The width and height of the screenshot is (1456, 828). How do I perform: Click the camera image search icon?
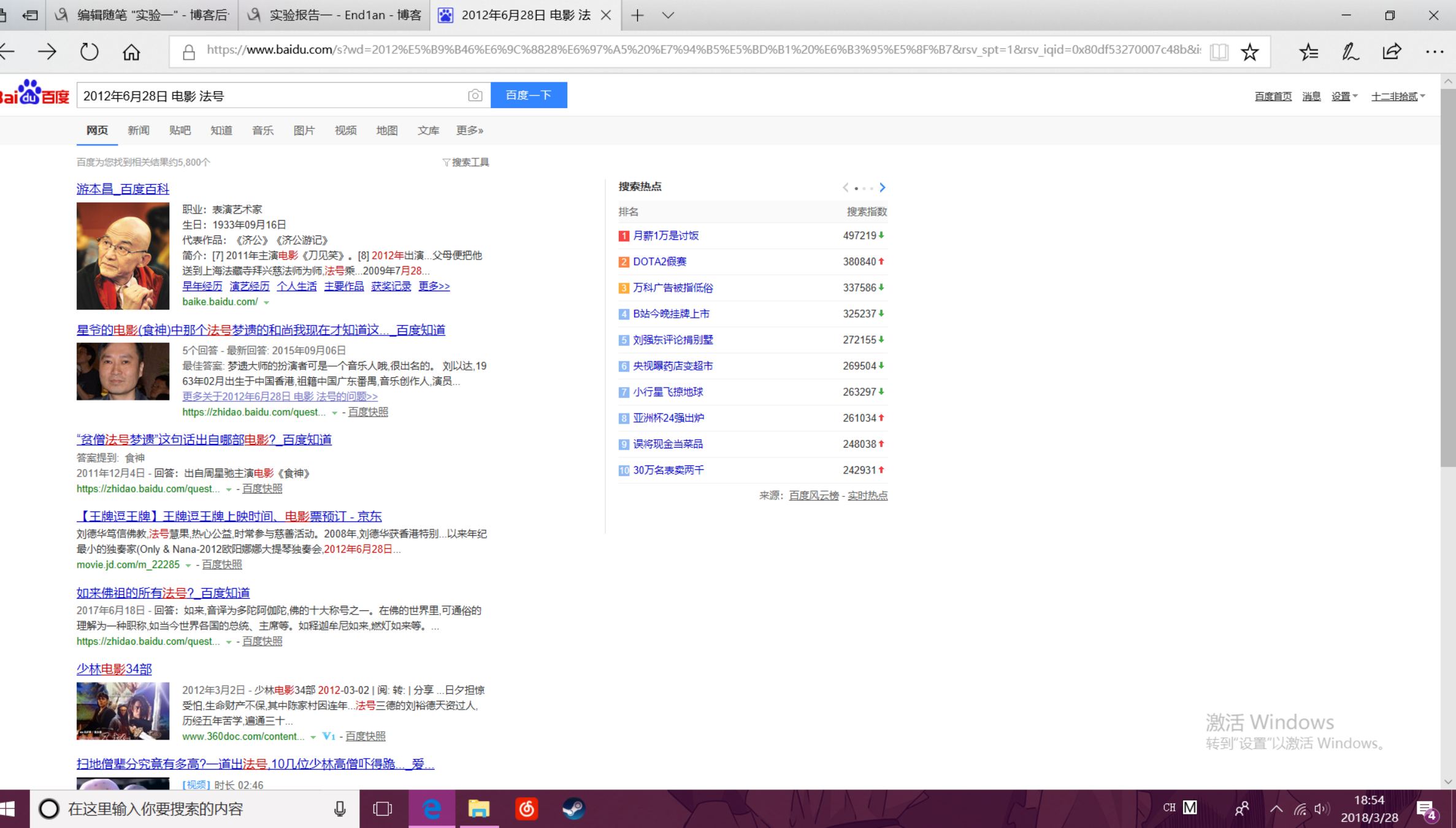[475, 96]
